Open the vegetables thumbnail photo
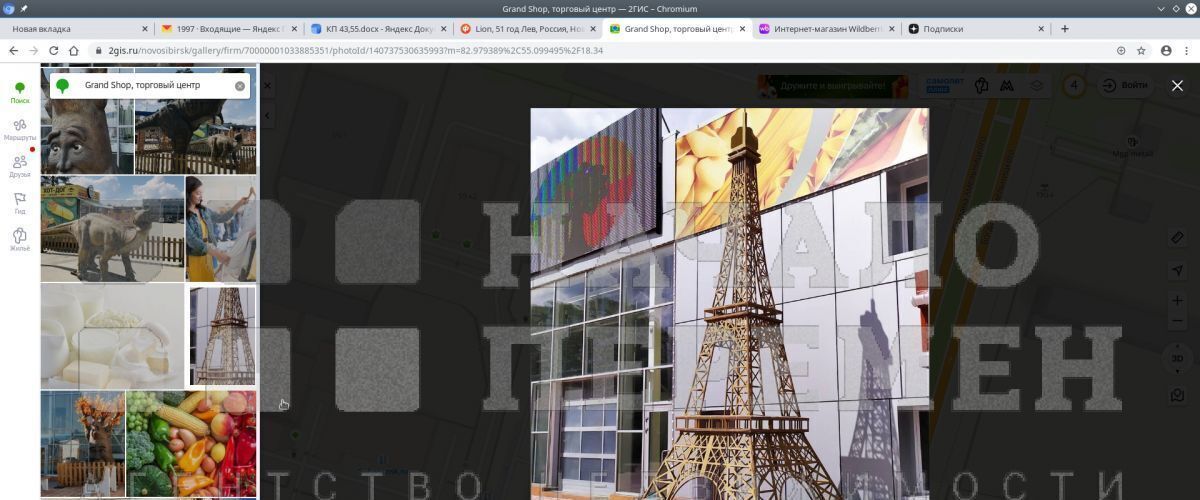 (191, 443)
